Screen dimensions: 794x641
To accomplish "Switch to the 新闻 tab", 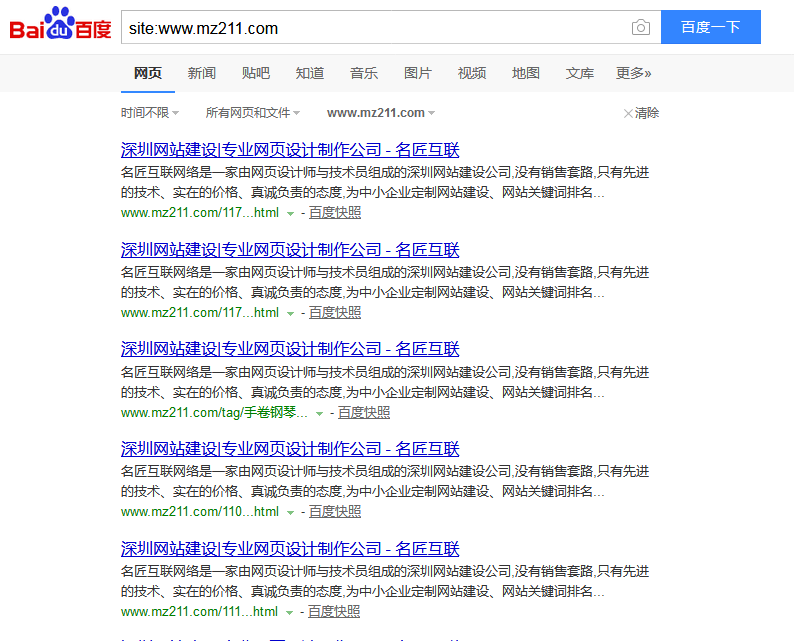I will (x=201, y=73).
